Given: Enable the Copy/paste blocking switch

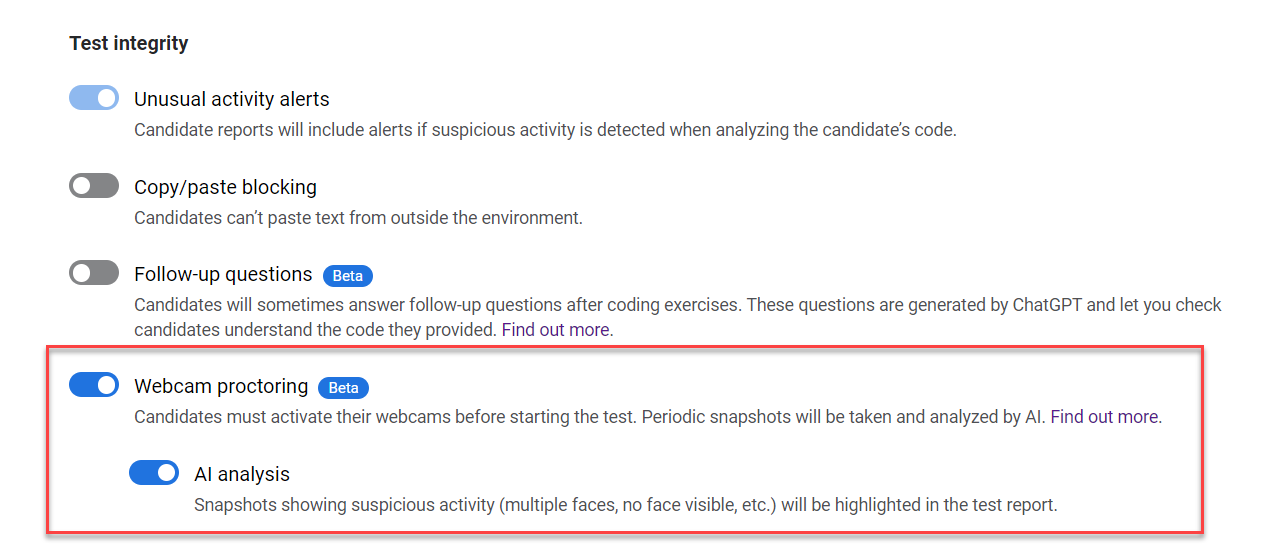Looking at the screenshot, I should pyautogui.click(x=94, y=186).
